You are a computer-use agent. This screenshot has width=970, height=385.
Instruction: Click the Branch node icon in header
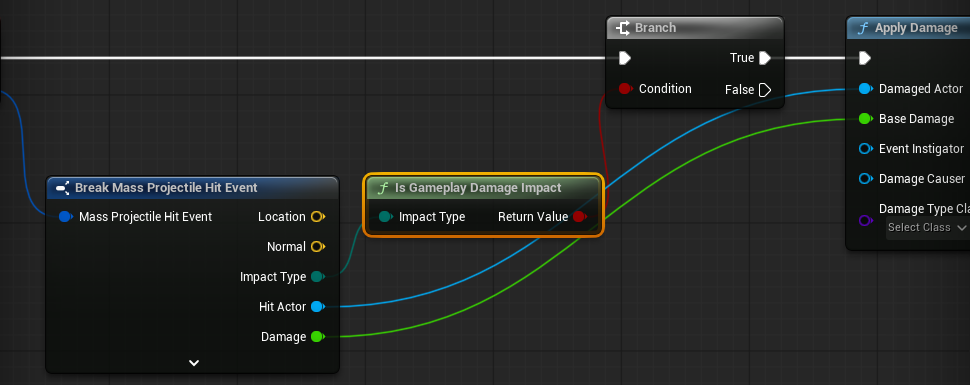[622, 27]
